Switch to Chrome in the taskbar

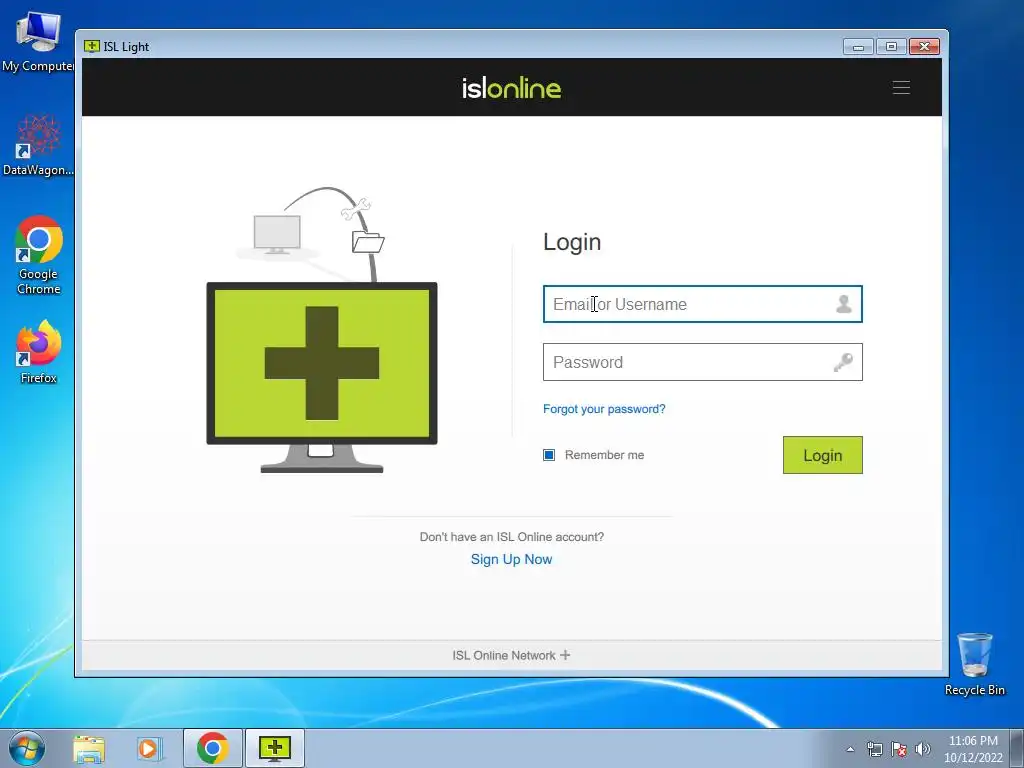click(x=213, y=748)
